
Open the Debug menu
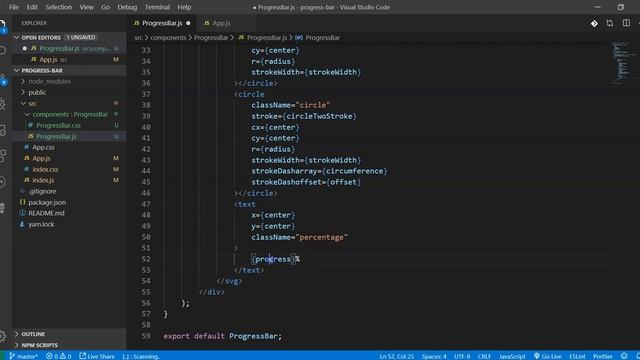click(127, 7)
